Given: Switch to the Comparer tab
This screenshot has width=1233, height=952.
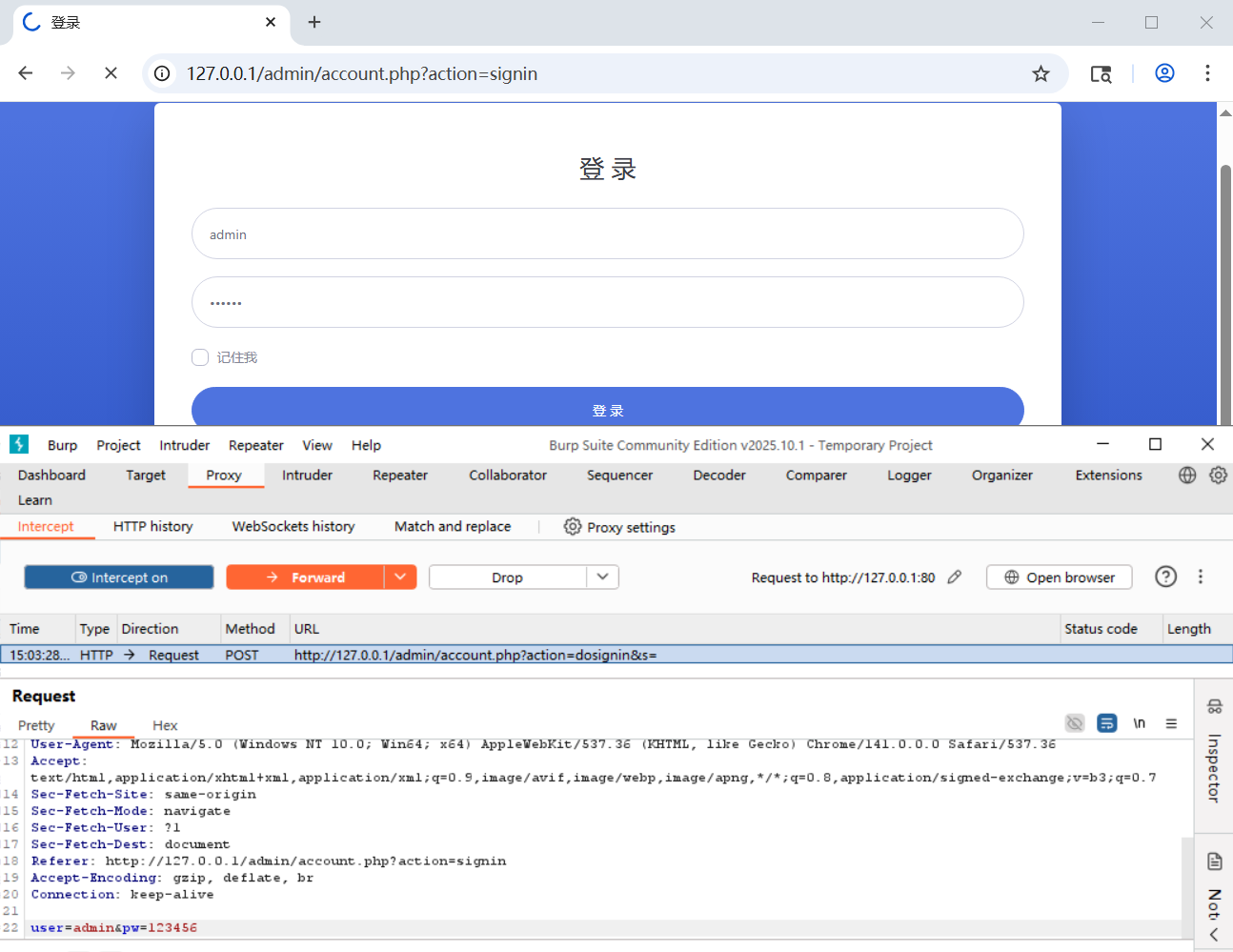Looking at the screenshot, I should pos(816,475).
